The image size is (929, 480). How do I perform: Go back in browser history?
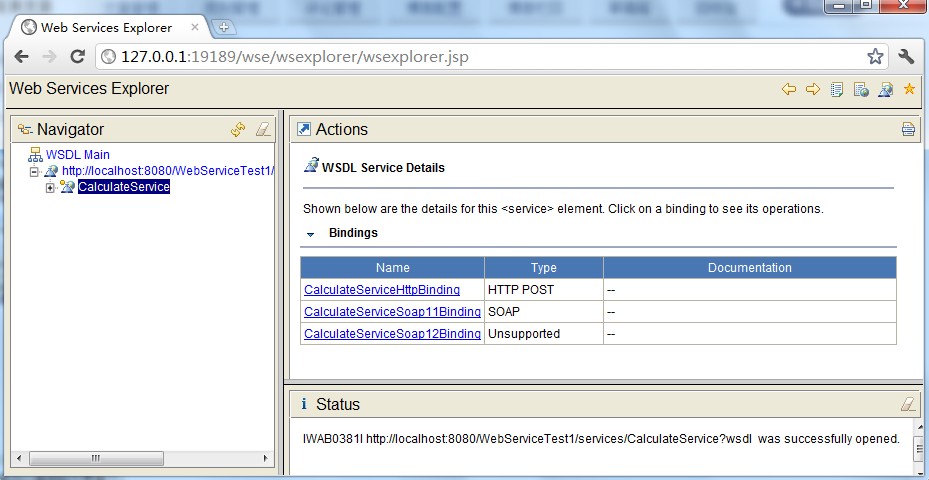click(x=21, y=57)
